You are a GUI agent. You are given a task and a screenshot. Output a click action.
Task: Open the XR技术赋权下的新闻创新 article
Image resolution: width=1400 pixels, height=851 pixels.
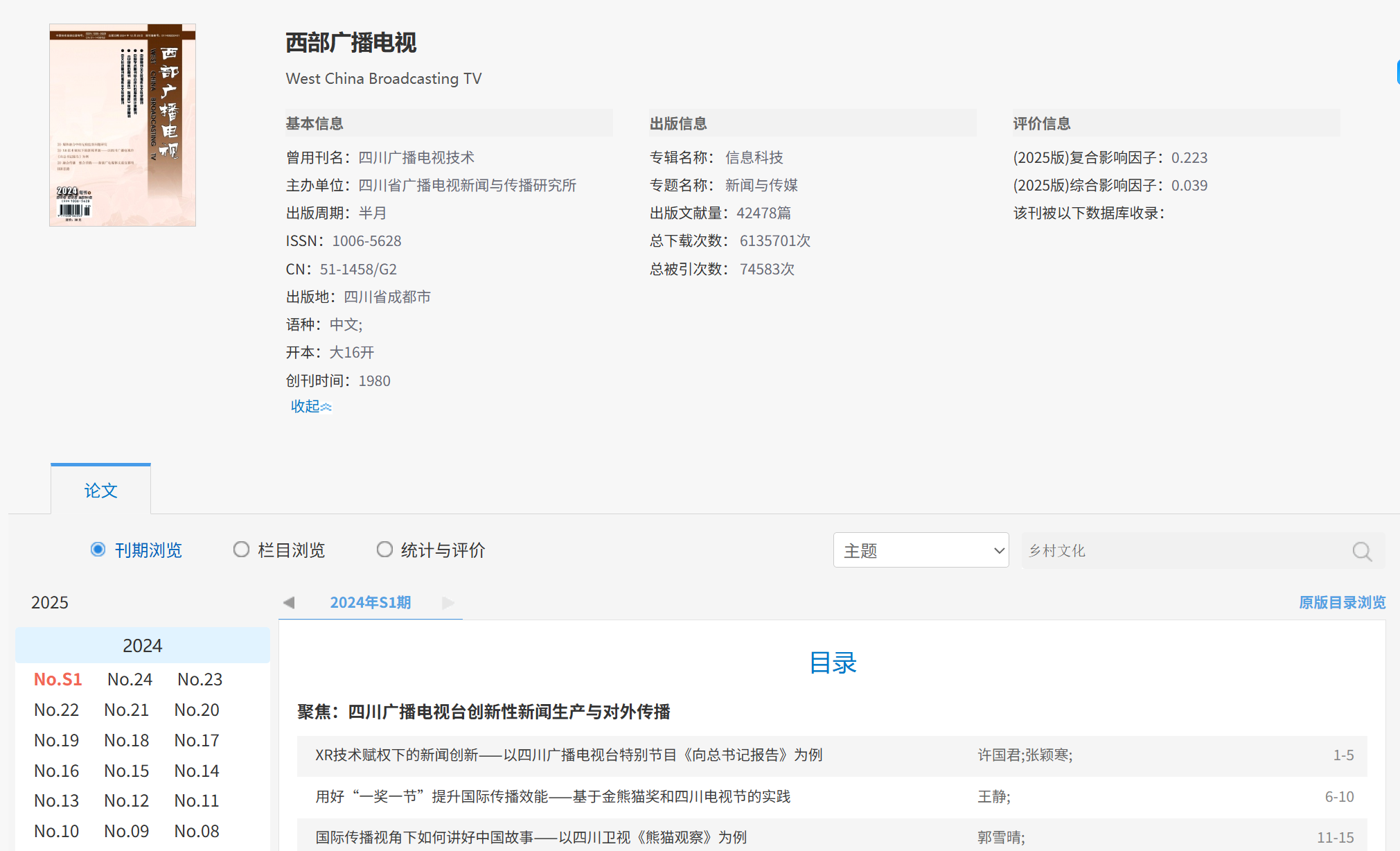568,755
